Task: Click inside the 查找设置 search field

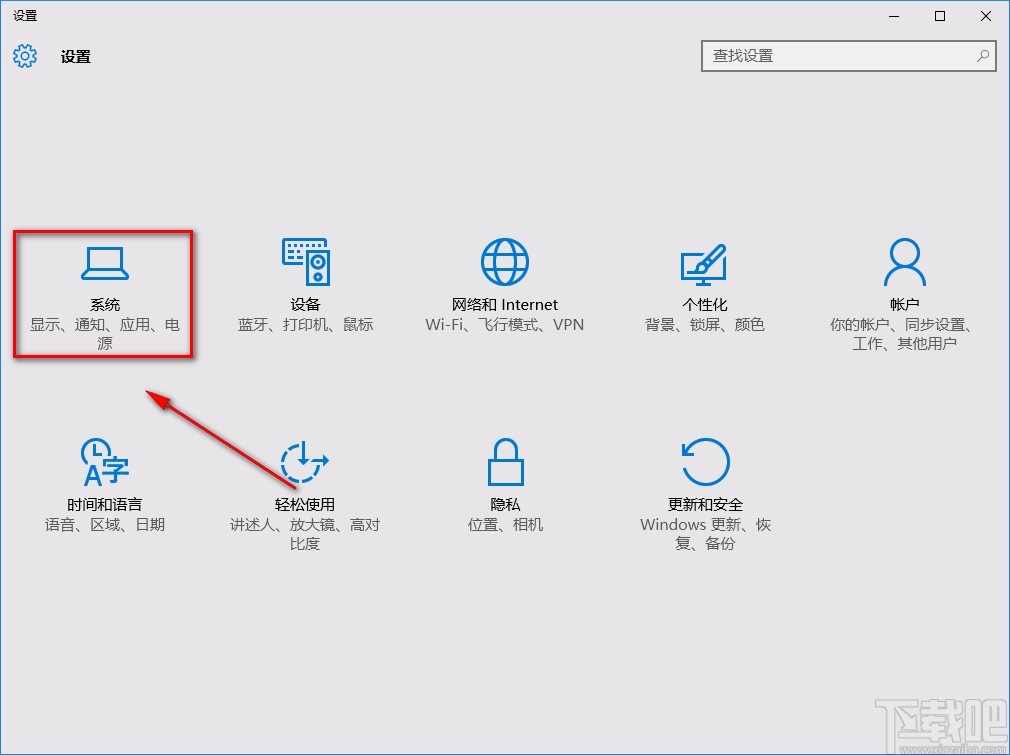Action: 840,57
